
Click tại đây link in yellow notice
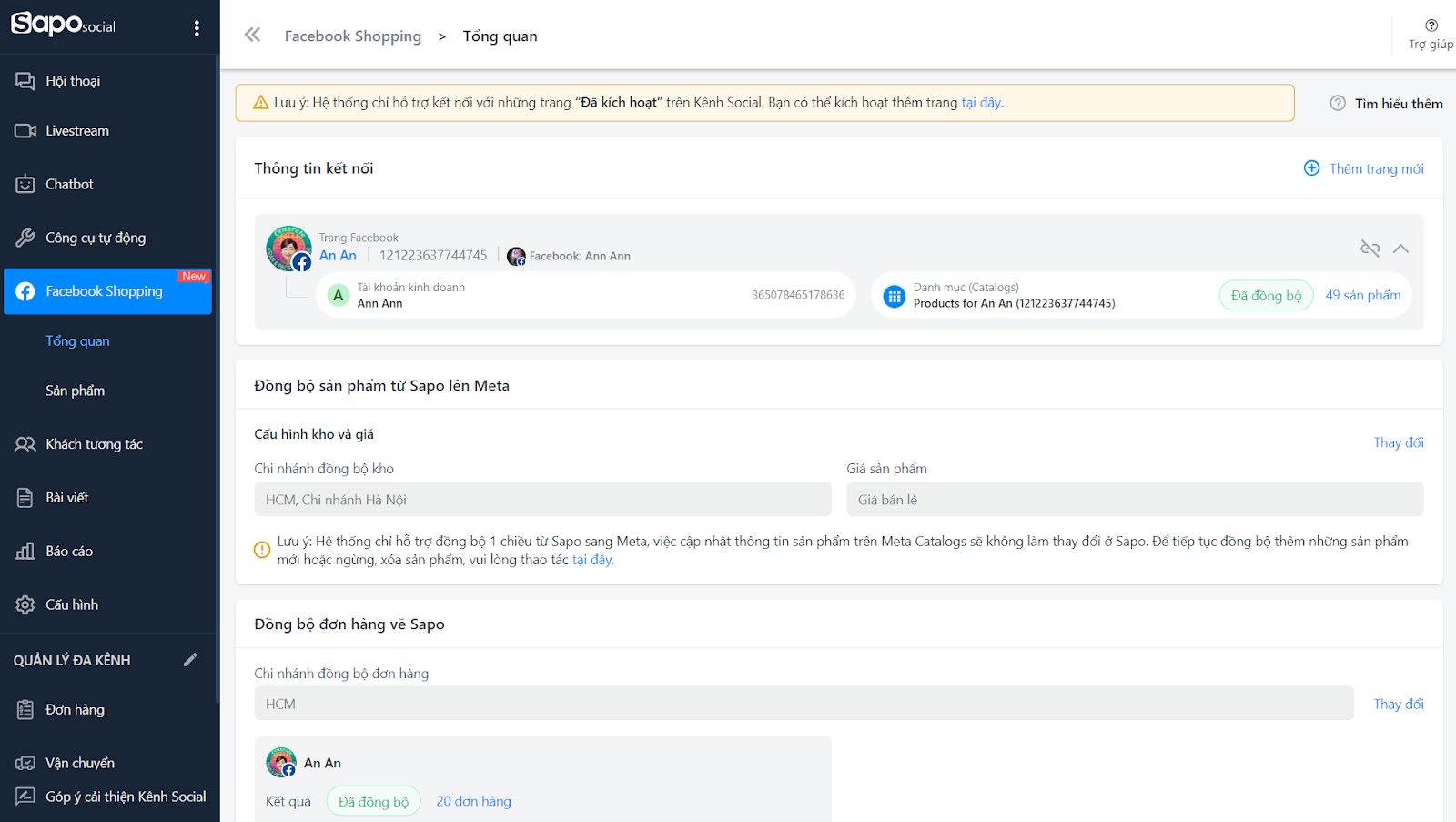point(983,103)
